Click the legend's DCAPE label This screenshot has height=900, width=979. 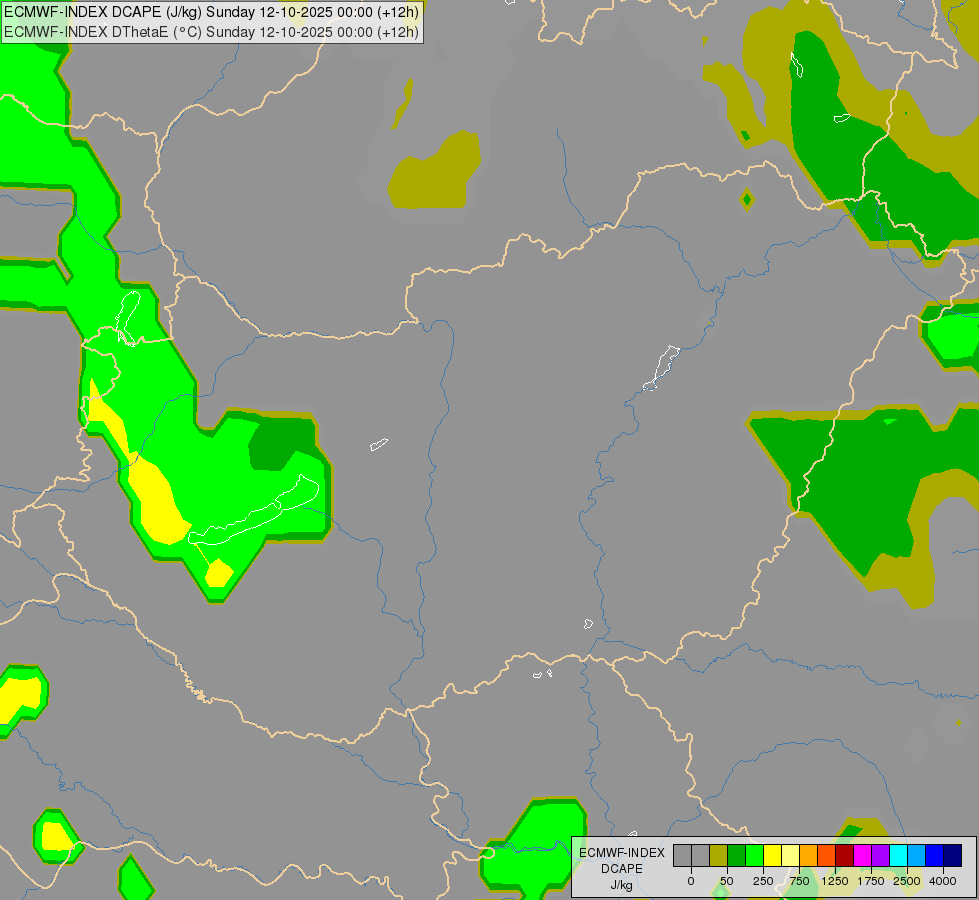tap(622, 869)
